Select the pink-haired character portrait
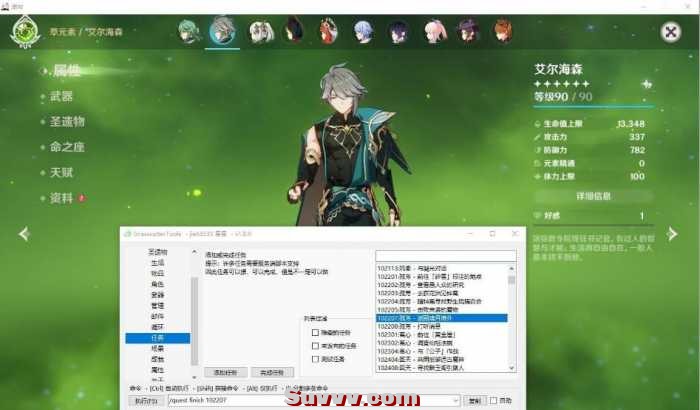 click(434, 31)
